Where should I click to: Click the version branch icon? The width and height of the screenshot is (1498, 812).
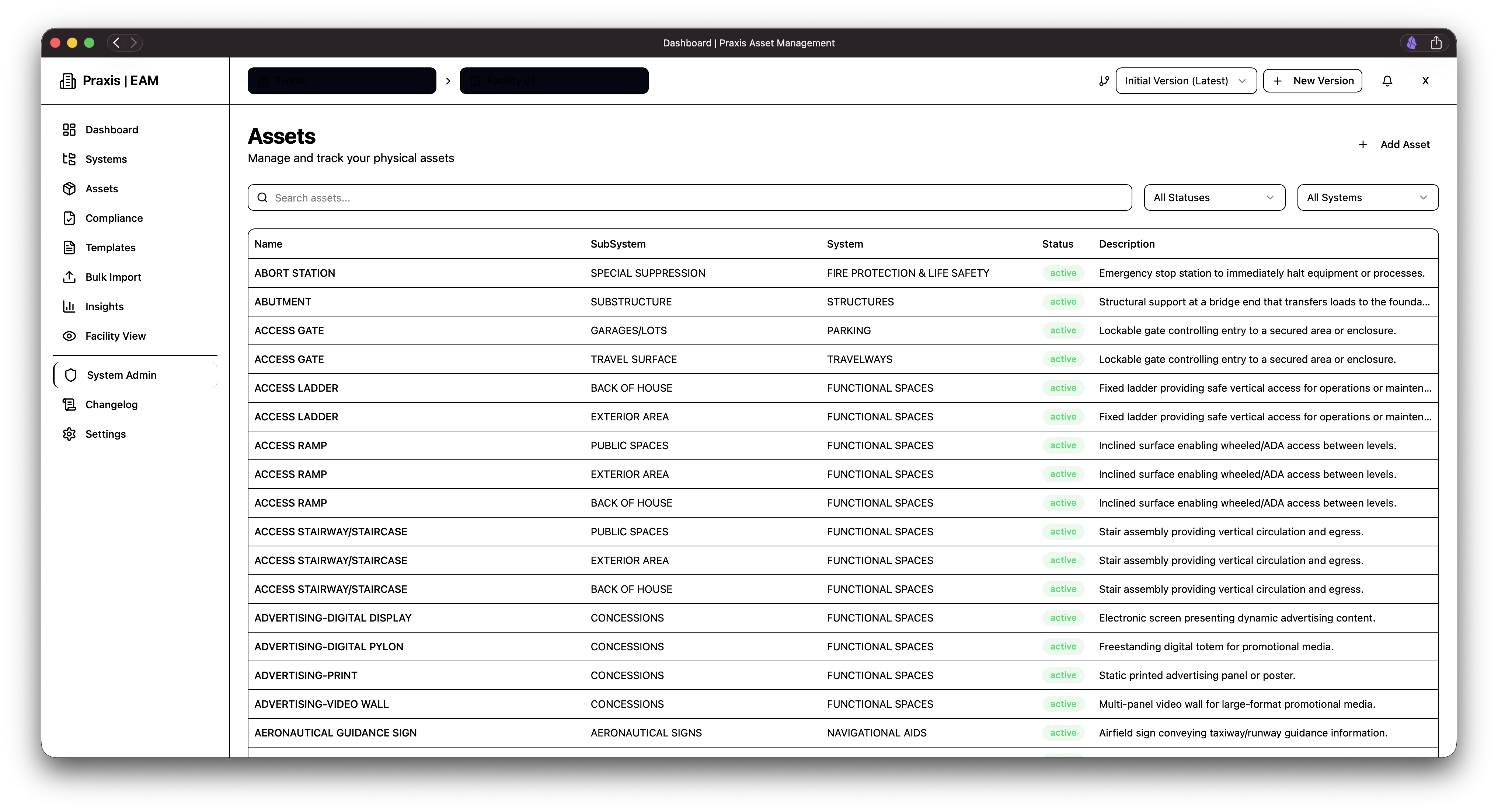click(x=1104, y=81)
